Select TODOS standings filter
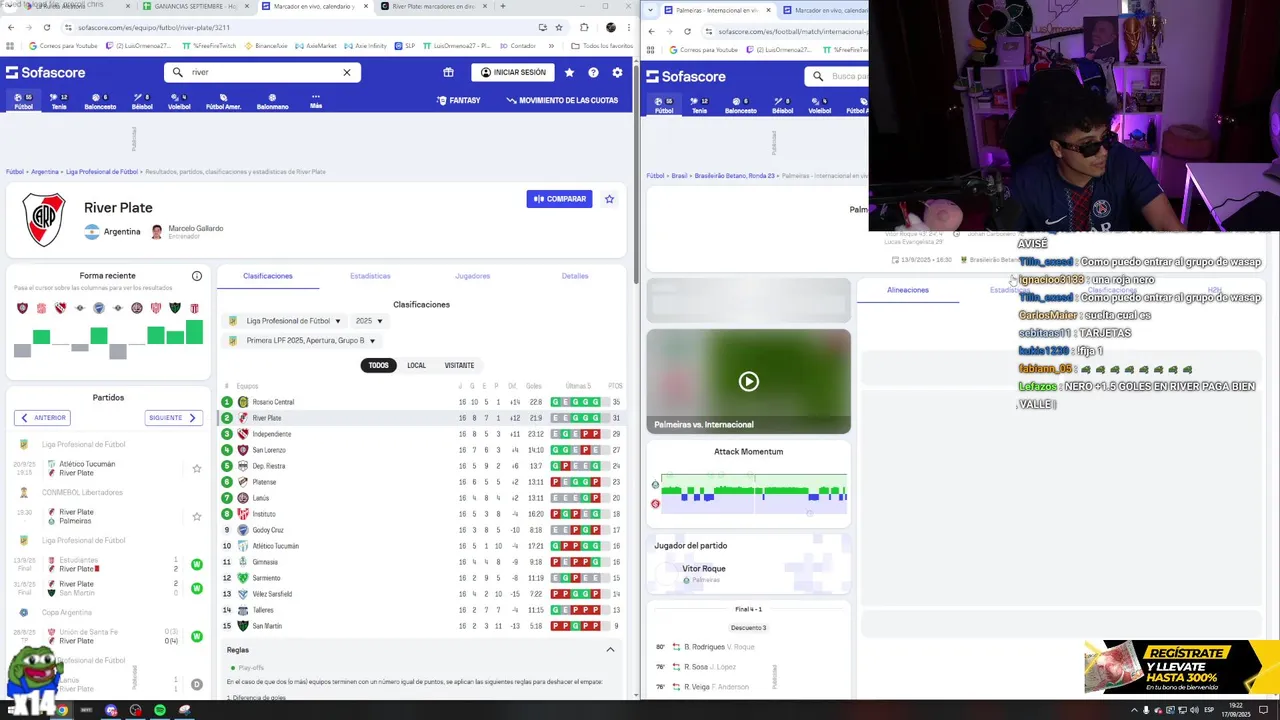The height and width of the screenshot is (720, 1280). click(x=378, y=365)
